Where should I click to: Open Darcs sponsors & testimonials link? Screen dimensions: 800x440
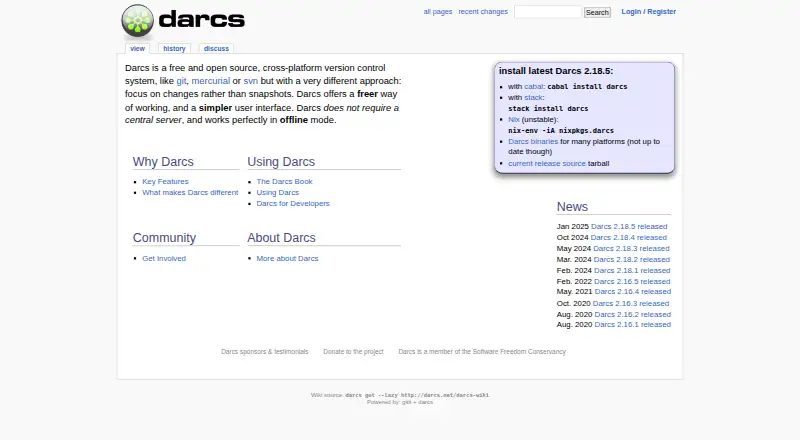coord(264,352)
